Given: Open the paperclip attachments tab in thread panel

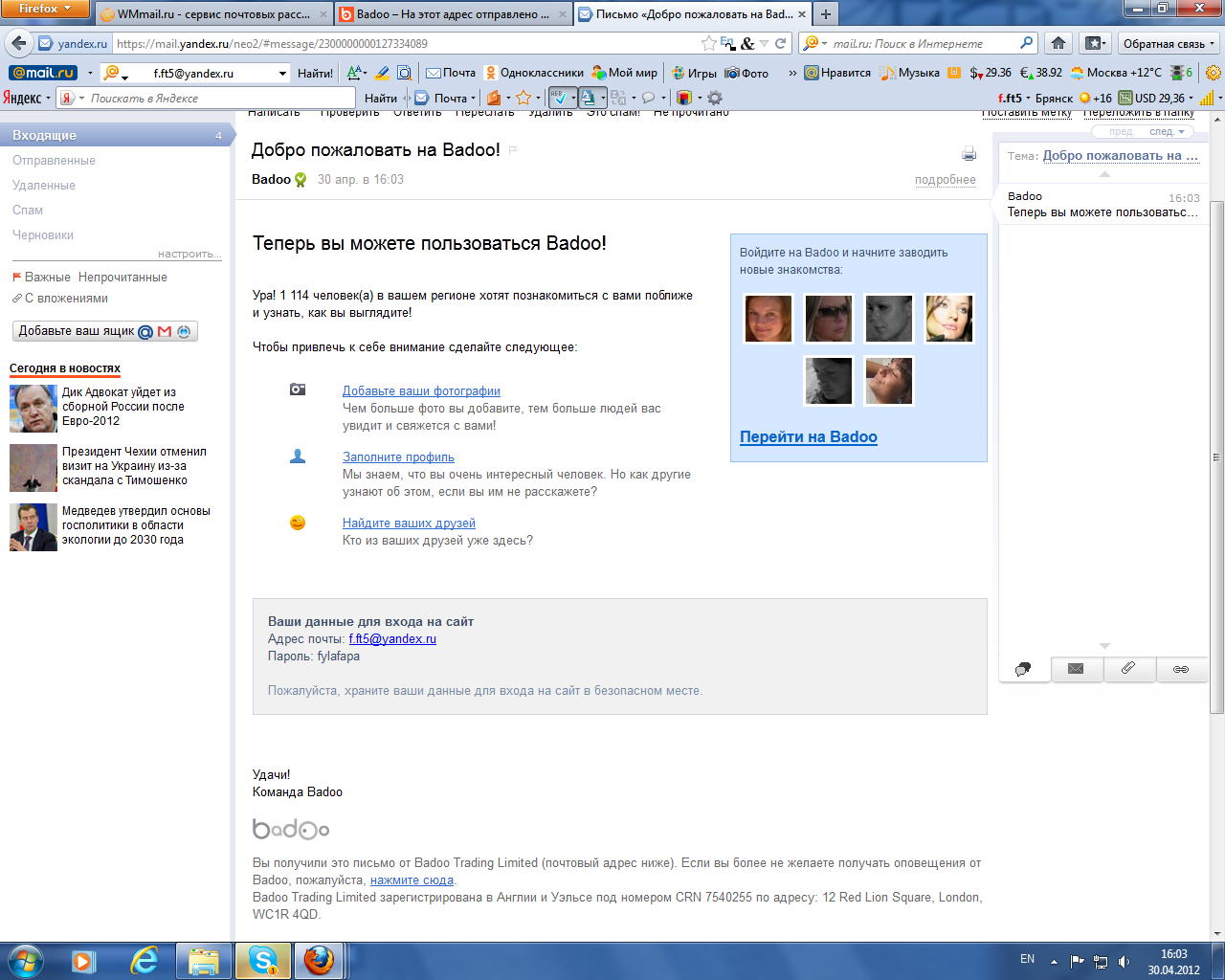Looking at the screenshot, I should (1128, 669).
